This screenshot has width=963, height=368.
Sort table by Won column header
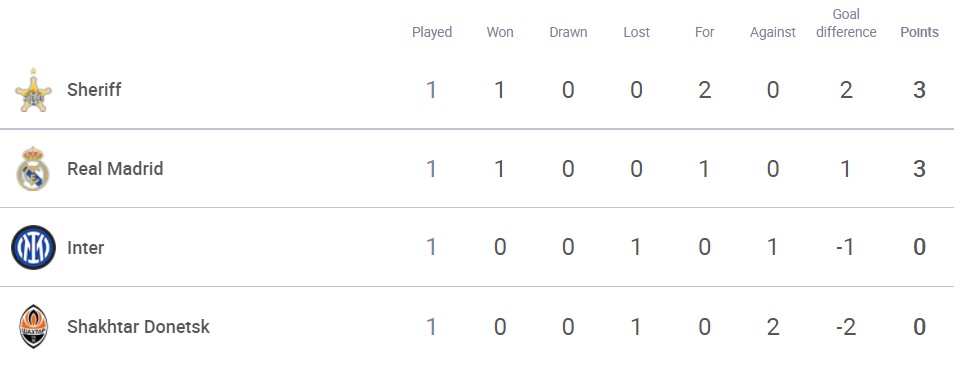click(500, 32)
